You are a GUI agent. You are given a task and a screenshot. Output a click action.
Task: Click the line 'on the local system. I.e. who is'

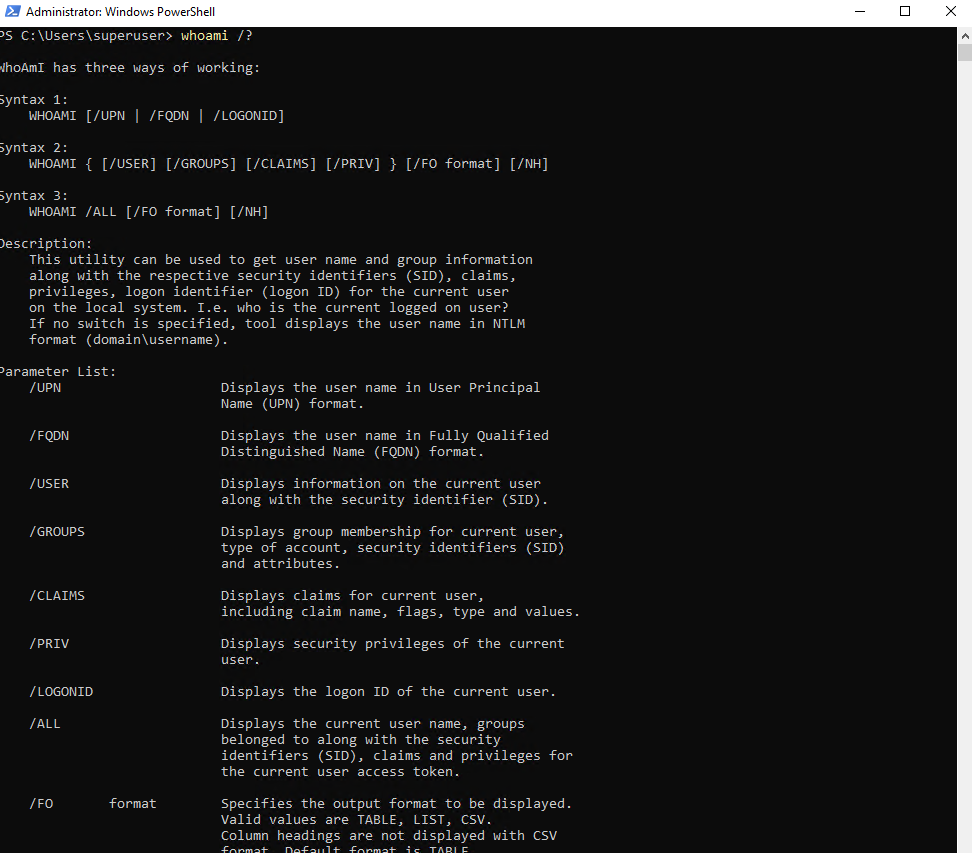point(268,308)
